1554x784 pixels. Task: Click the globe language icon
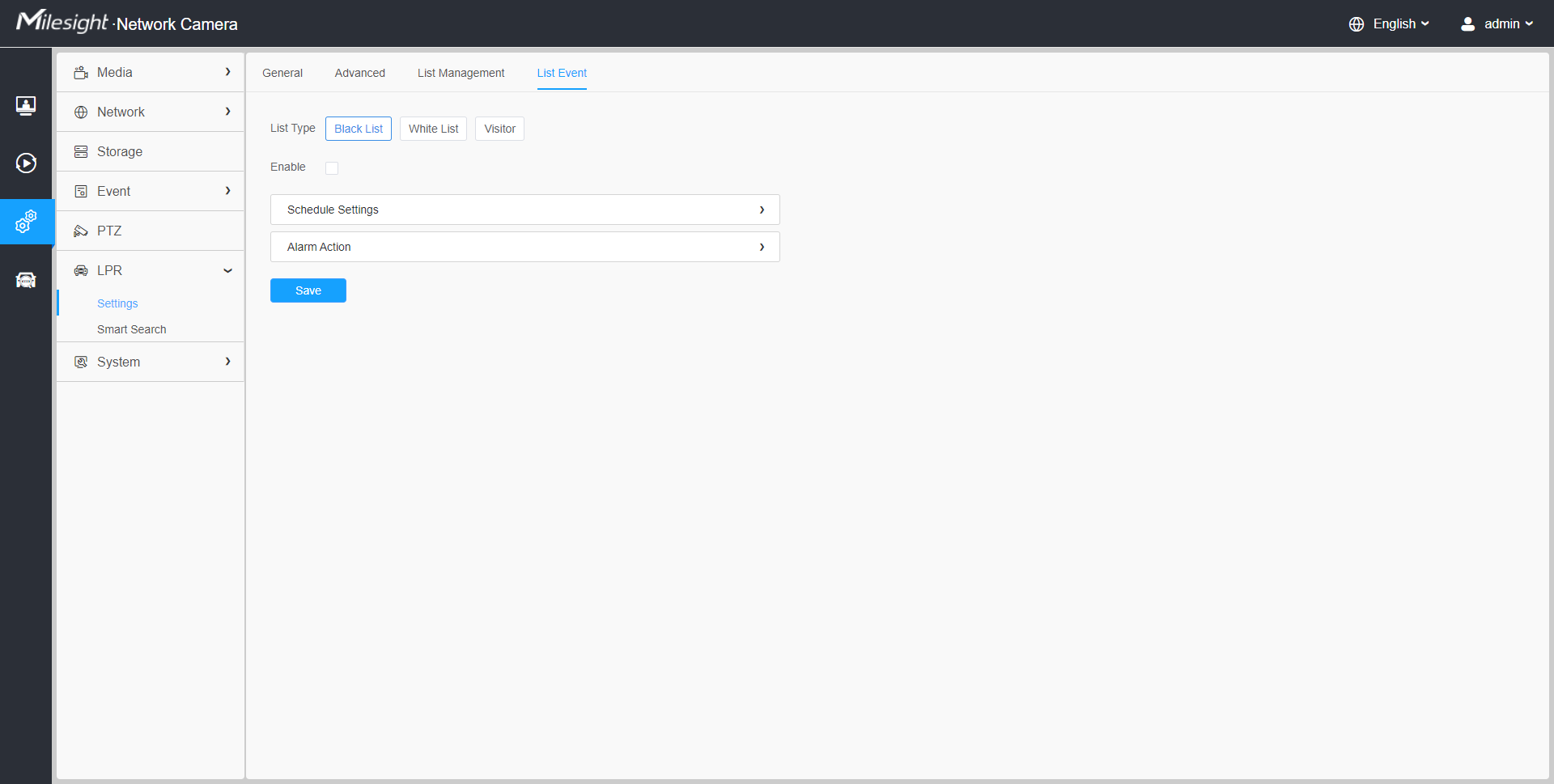point(1357,24)
